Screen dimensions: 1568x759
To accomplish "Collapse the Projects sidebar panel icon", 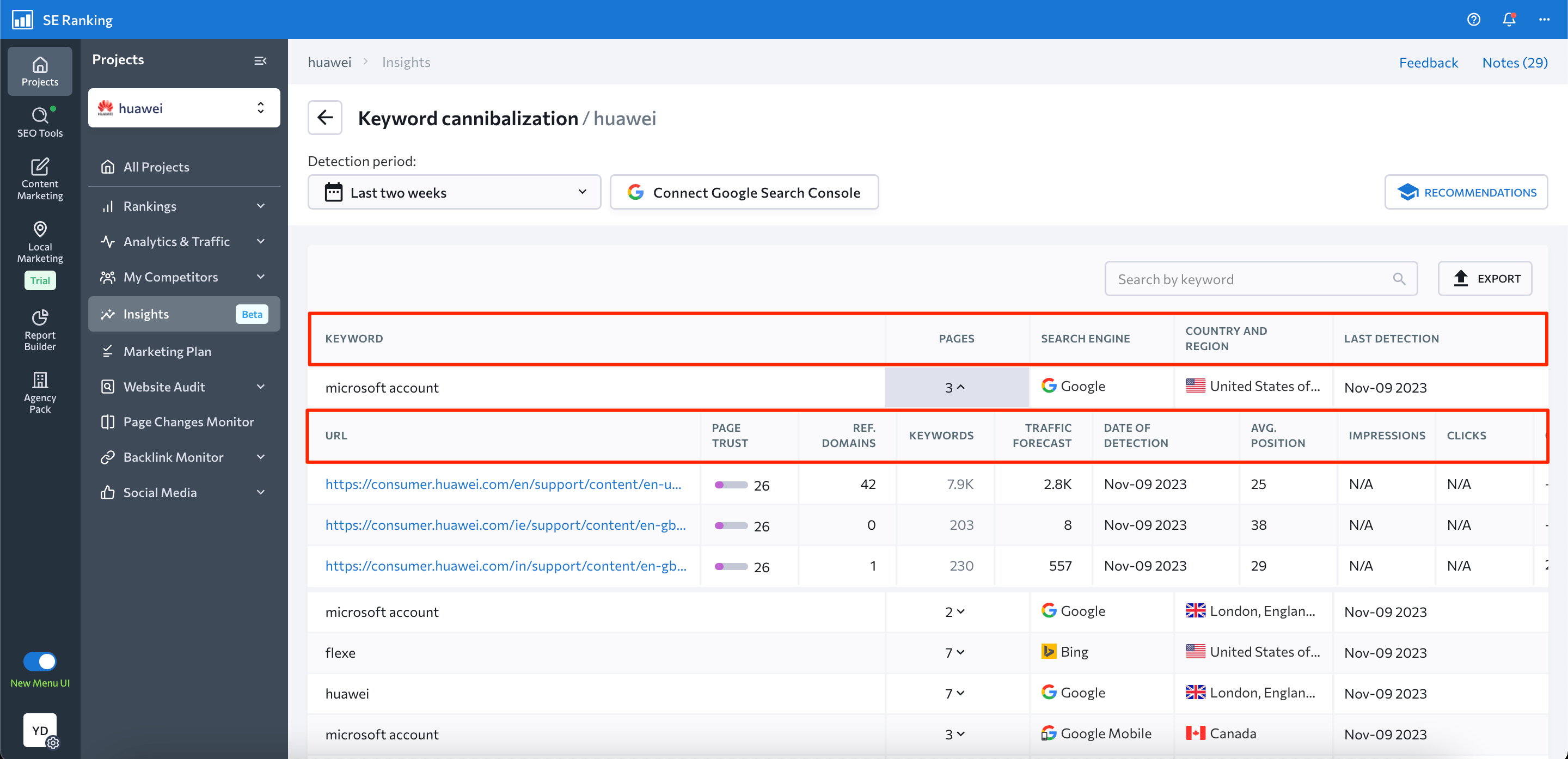I will (x=260, y=60).
